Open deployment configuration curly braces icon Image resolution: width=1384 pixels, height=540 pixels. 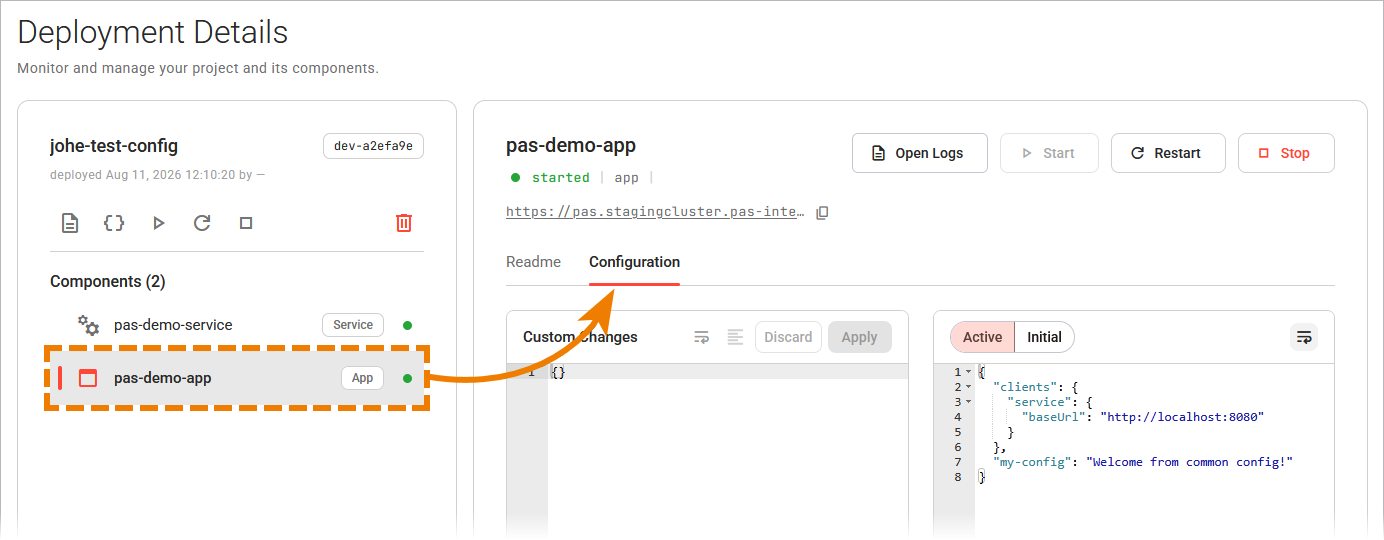tap(114, 223)
